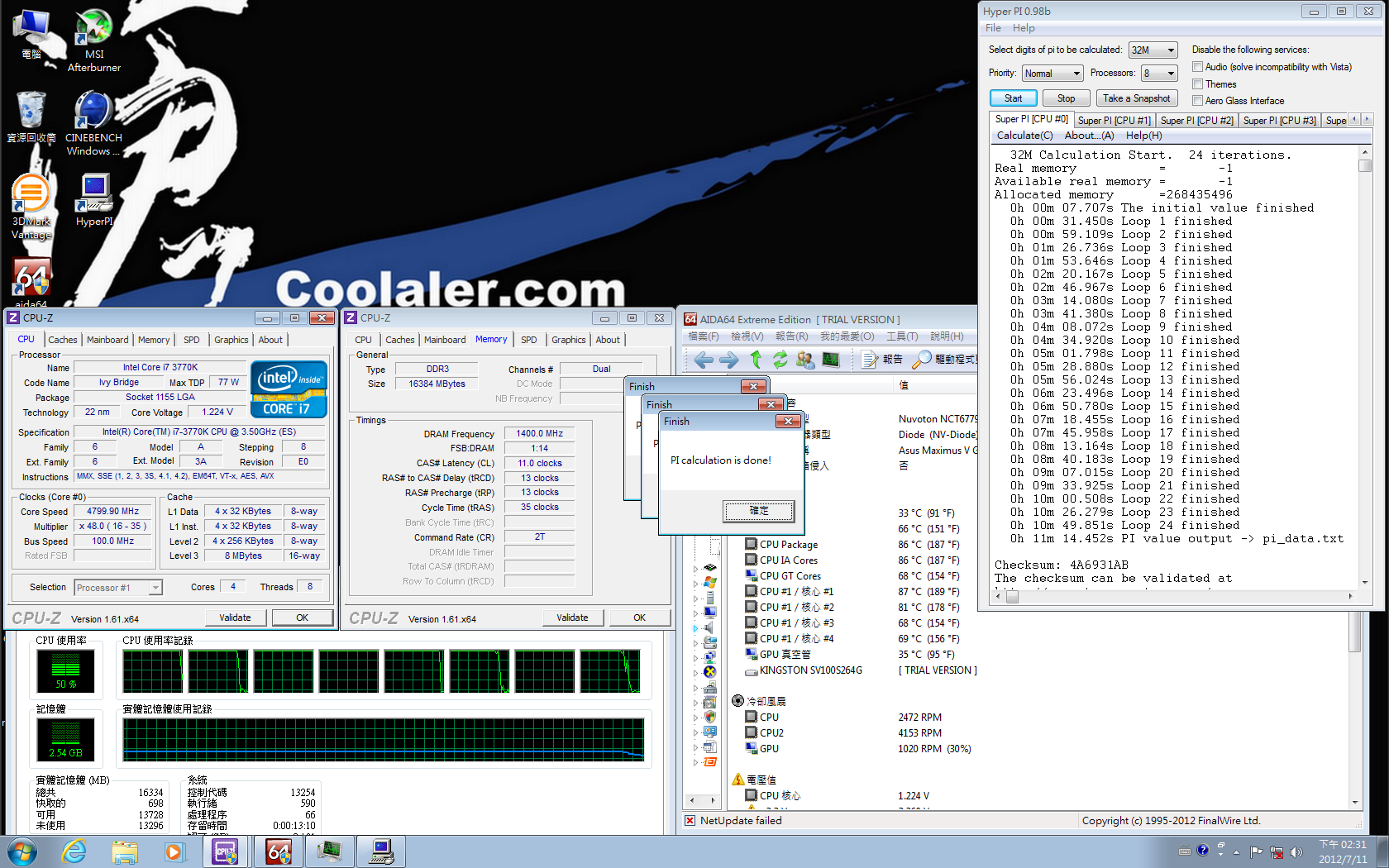Screen dimensions: 1389x868
Task: Open the aida64 desktop shortcut icon
Action: pos(31,282)
